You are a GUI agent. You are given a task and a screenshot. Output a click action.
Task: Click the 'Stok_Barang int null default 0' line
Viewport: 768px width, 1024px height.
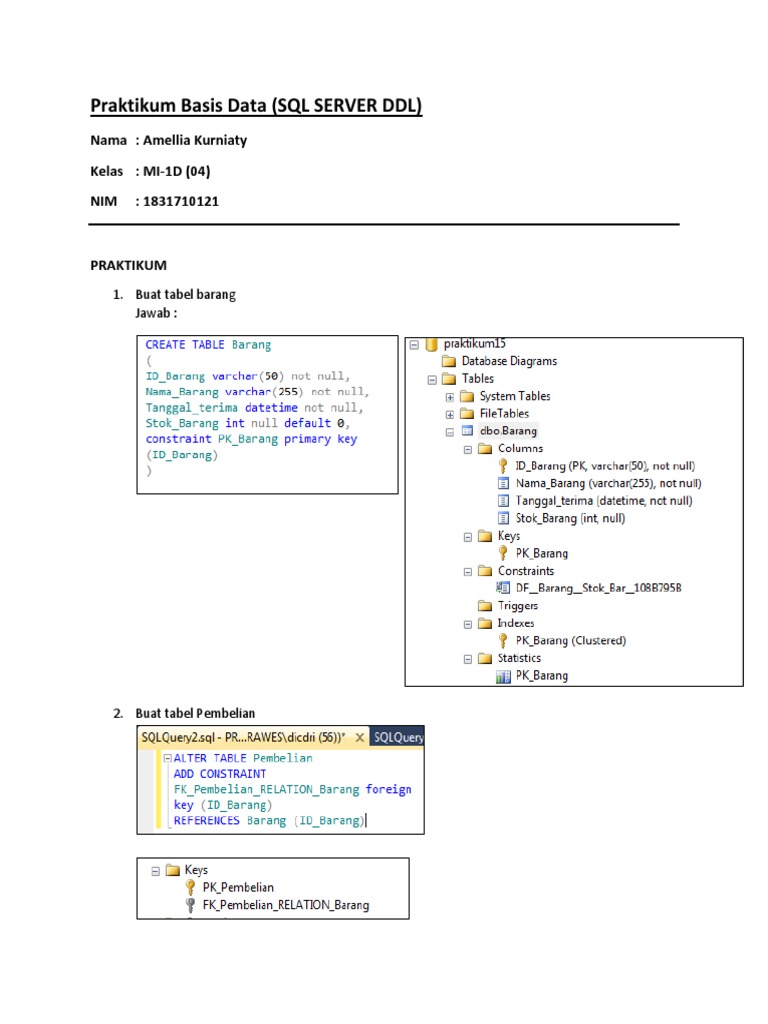point(247,423)
